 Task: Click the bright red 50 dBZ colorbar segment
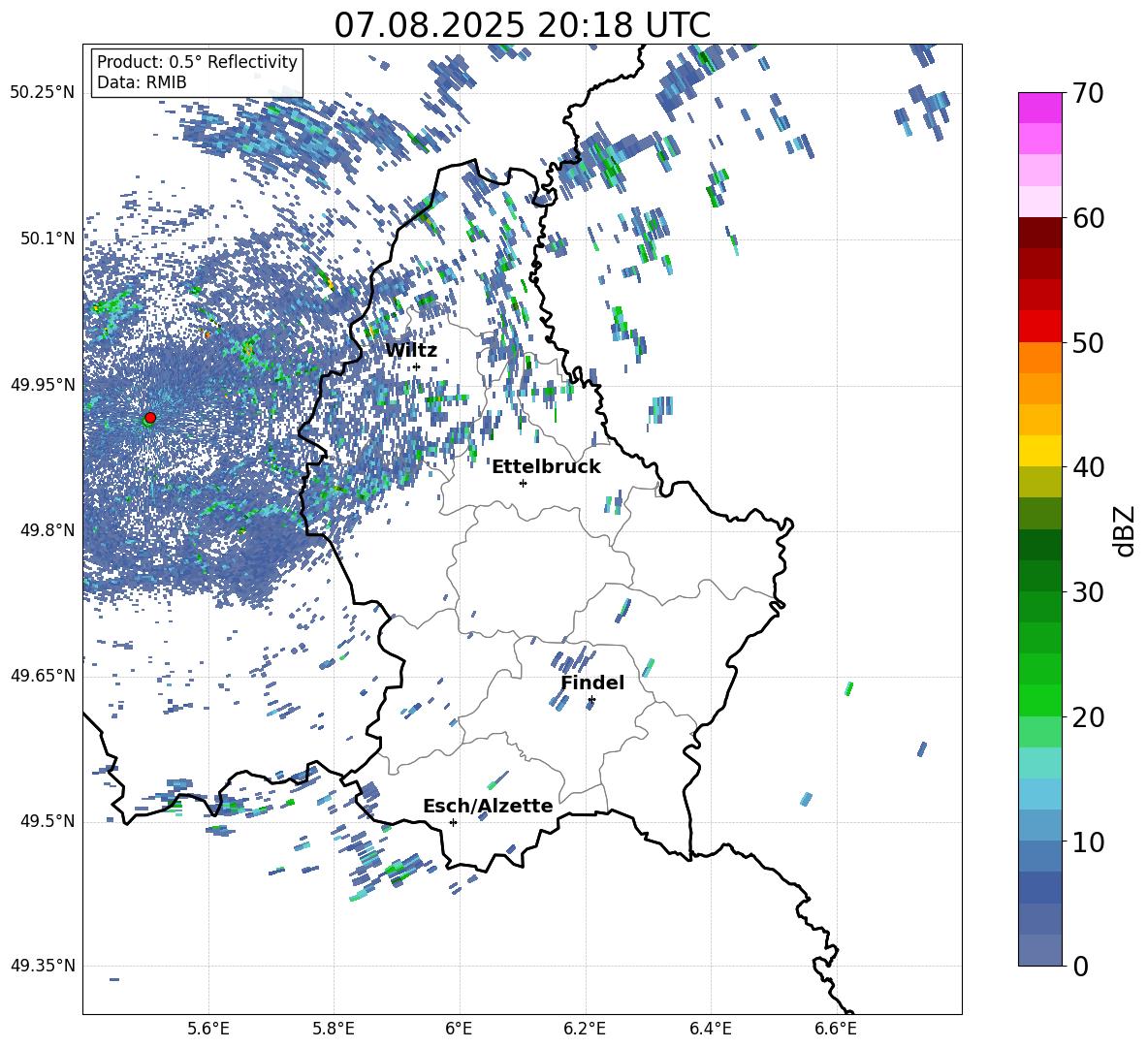pos(1040,327)
